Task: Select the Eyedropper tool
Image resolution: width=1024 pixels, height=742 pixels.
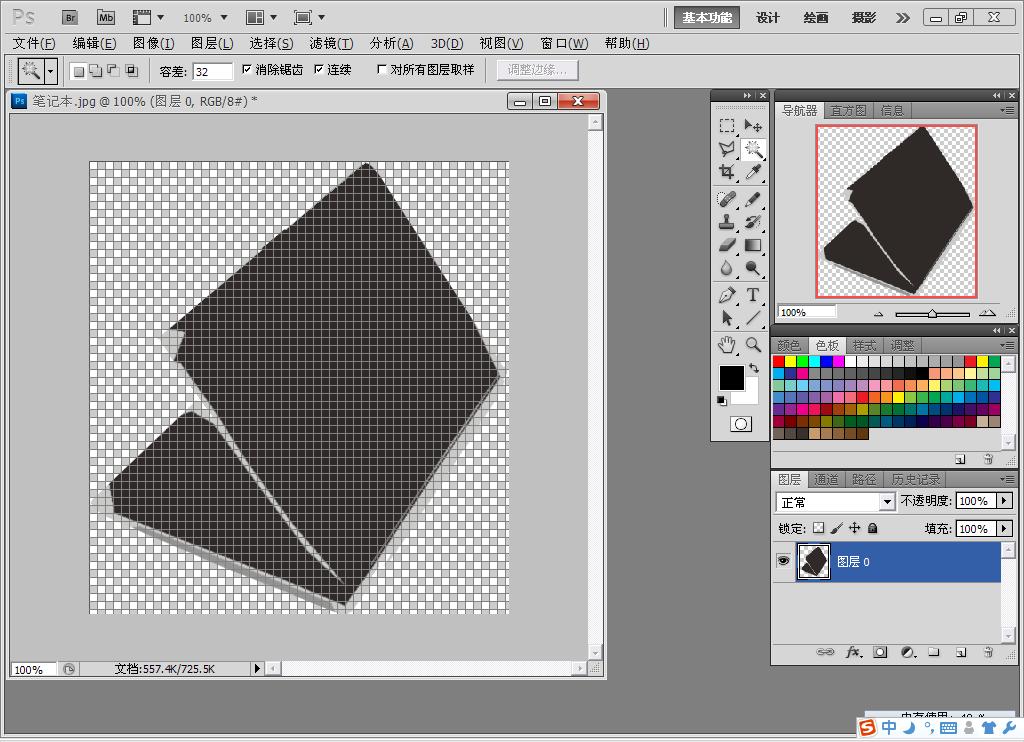Action: pyautogui.click(x=753, y=172)
